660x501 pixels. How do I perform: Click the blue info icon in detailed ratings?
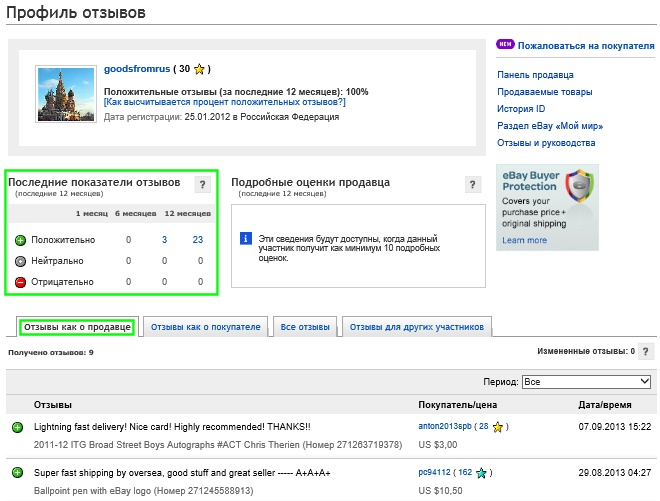click(x=246, y=238)
